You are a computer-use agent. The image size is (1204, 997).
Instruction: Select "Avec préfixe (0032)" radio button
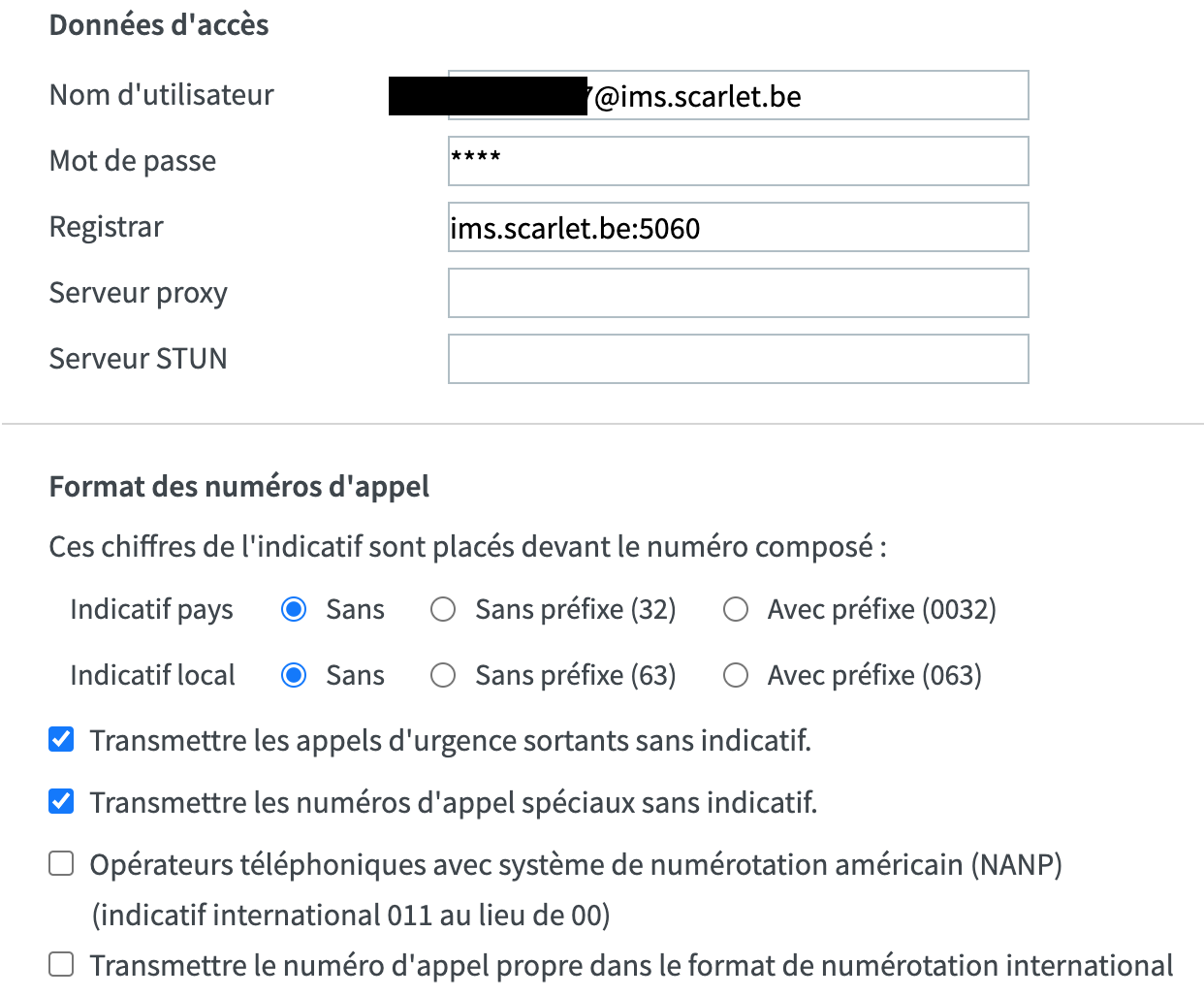[736, 609]
